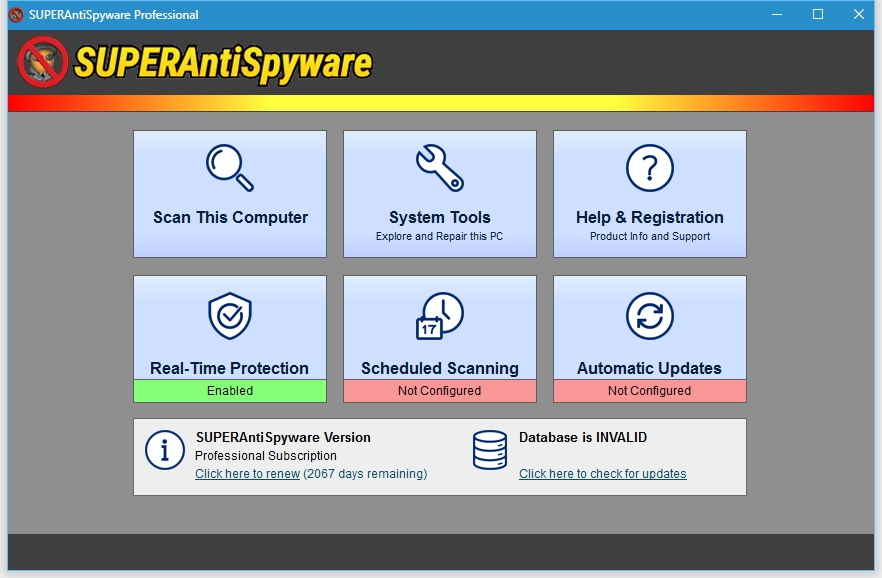The width and height of the screenshot is (882, 578).
Task: Open System Tools text label
Action: pos(440,217)
